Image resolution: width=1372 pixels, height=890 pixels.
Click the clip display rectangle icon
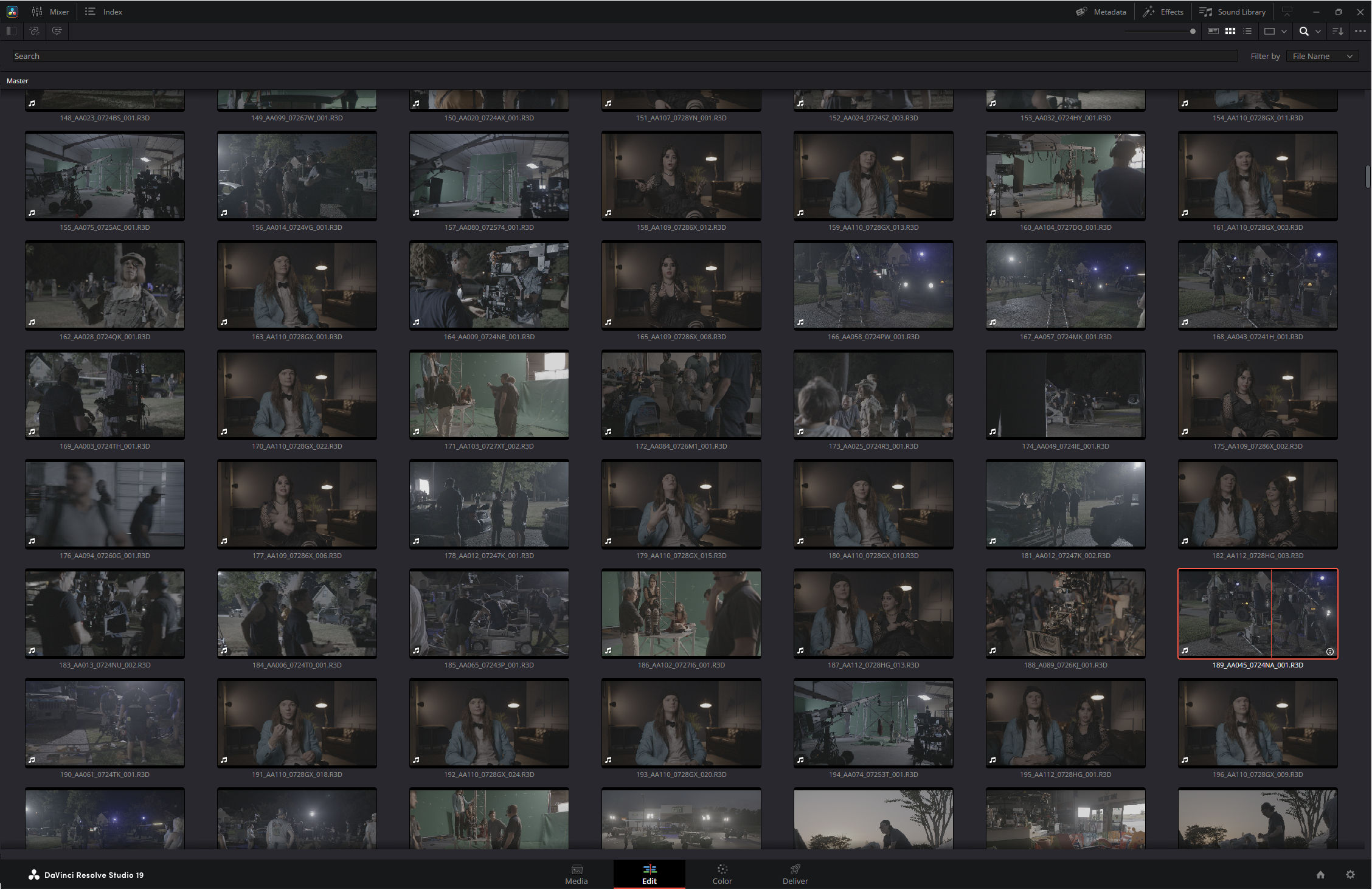point(1269,31)
